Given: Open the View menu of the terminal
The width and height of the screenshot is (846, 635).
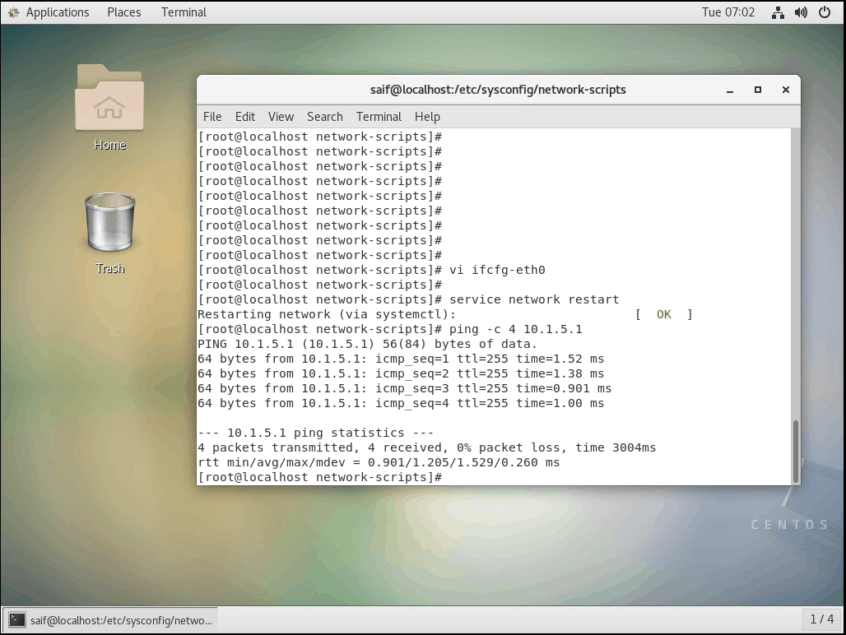Looking at the screenshot, I should (x=280, y=116).
